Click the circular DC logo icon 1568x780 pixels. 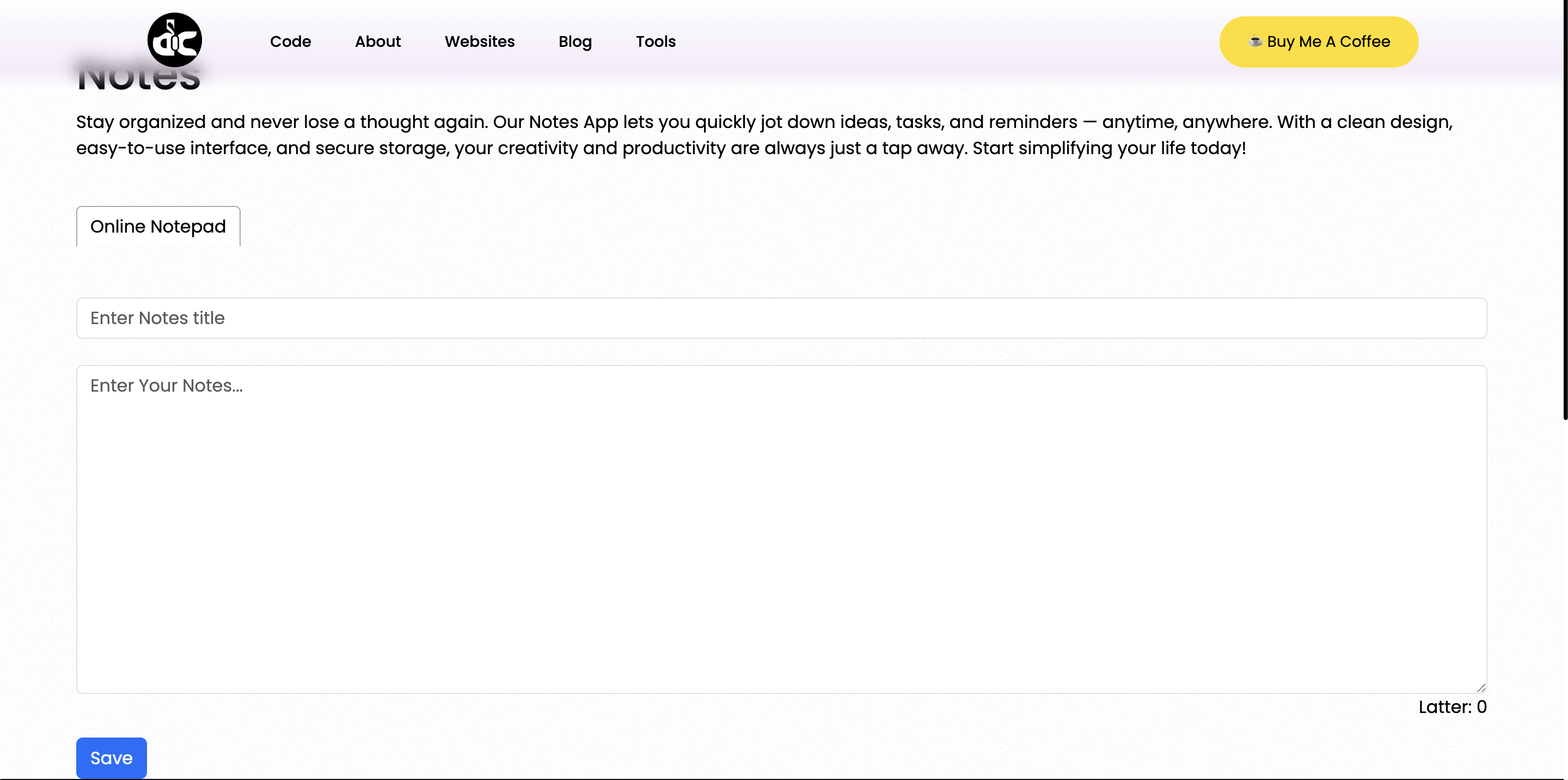[x=175, y=40]
